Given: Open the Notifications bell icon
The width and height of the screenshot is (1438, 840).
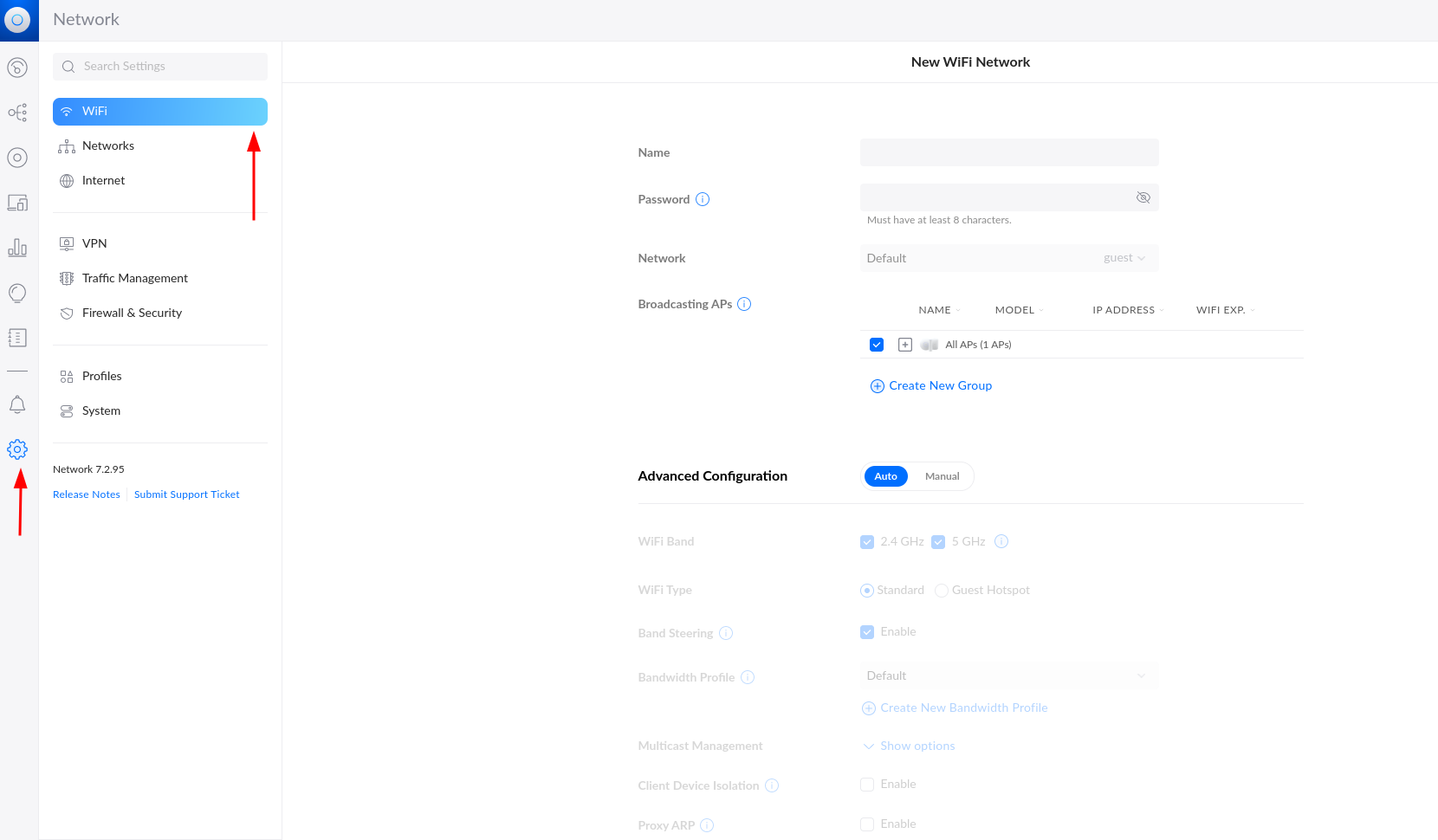Looking at the screenshot, I should point(17,404).
